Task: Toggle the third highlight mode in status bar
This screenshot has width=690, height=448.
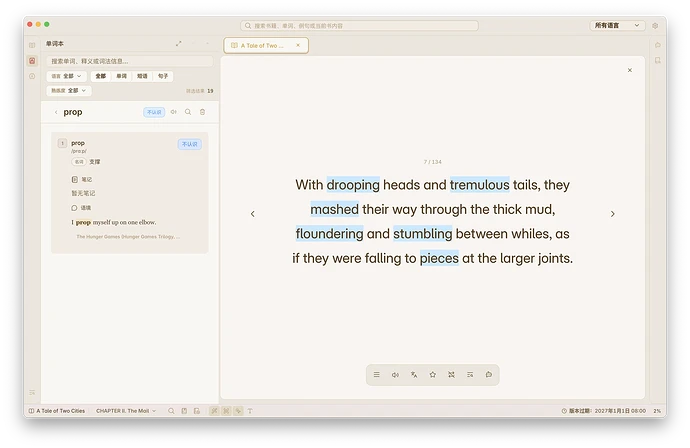Action: 238,411
